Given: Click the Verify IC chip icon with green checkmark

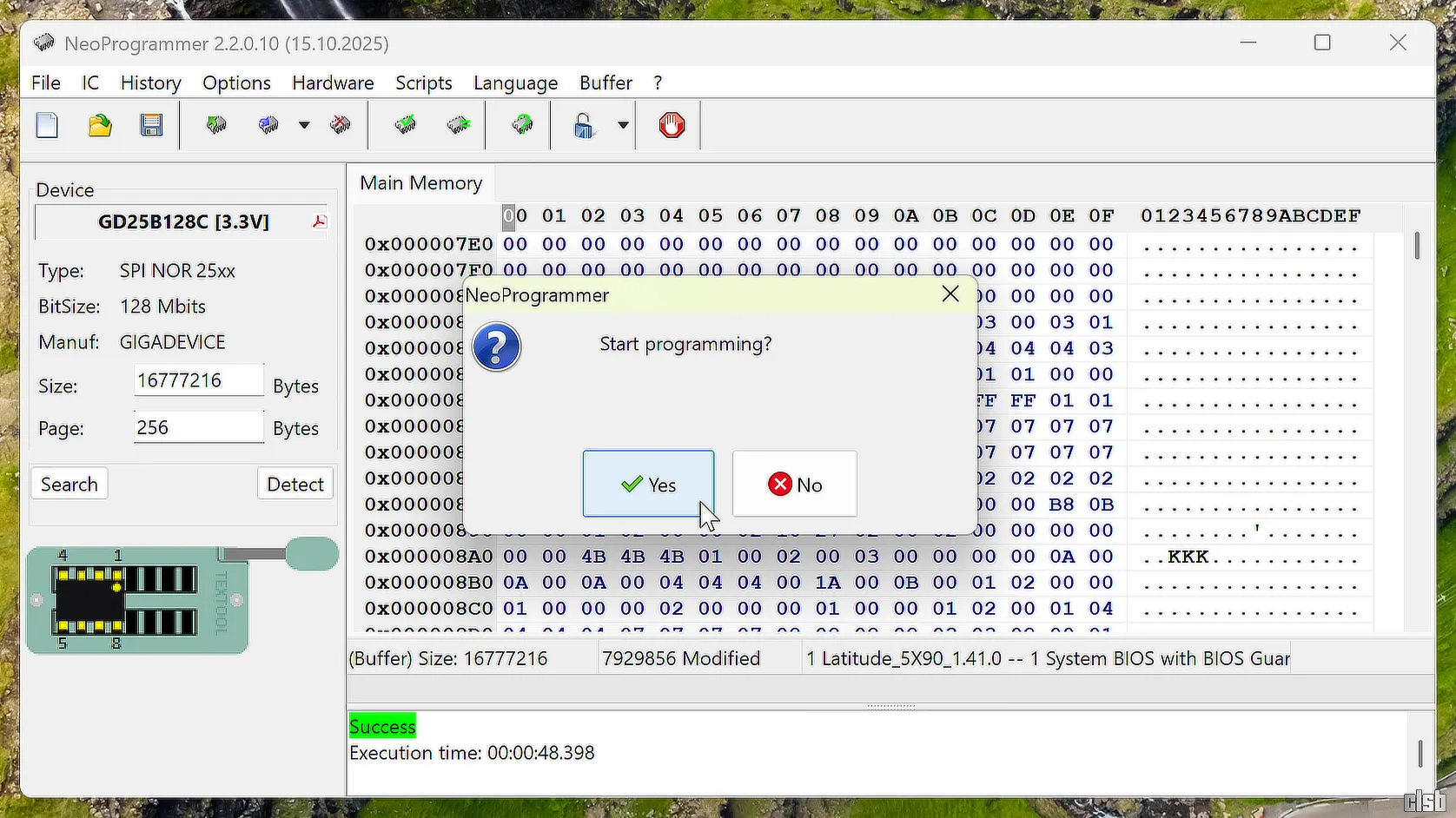Looking at the screenshot, I should (405, 126).
